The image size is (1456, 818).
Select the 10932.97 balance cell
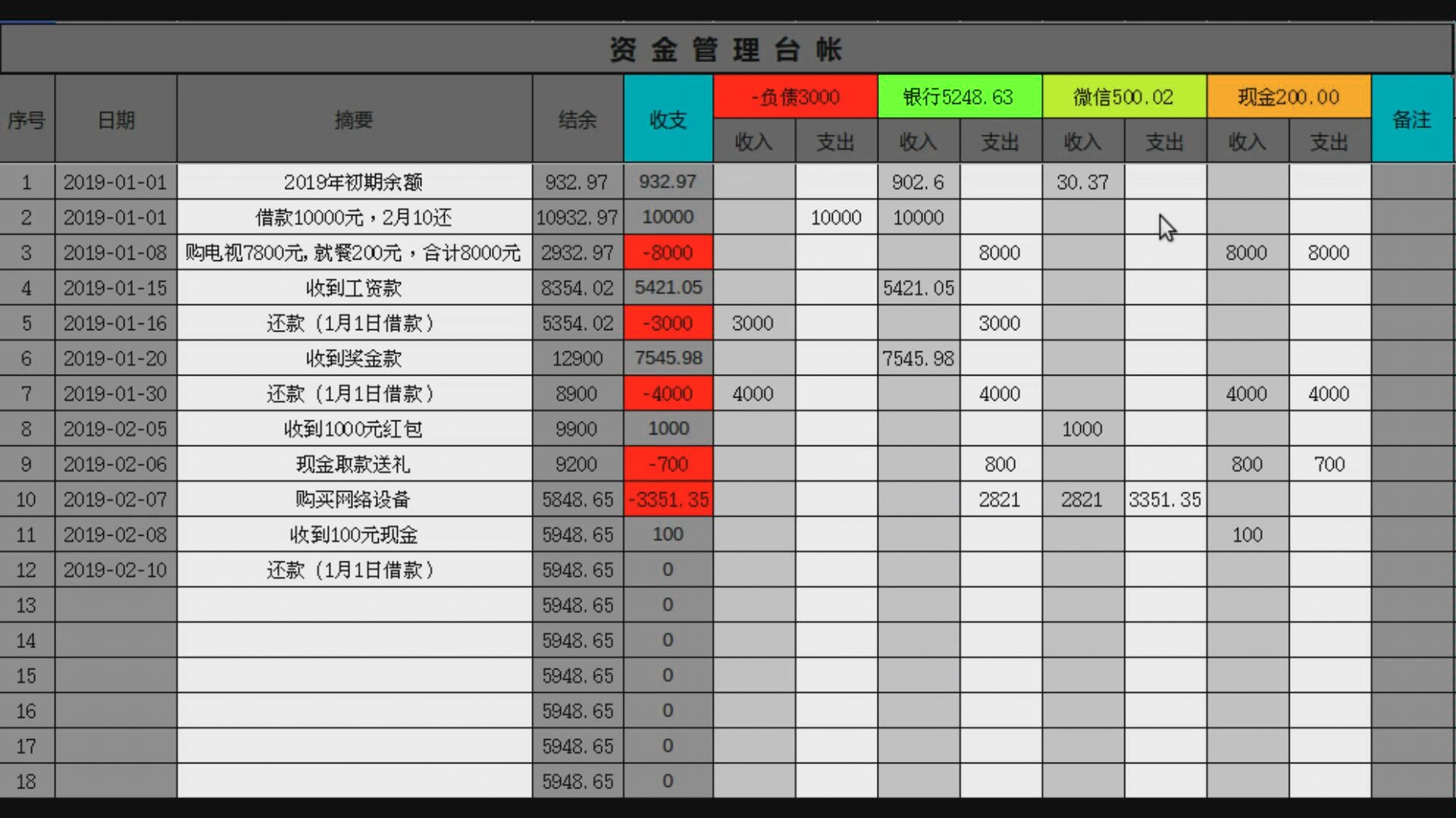tap(578, 218)
